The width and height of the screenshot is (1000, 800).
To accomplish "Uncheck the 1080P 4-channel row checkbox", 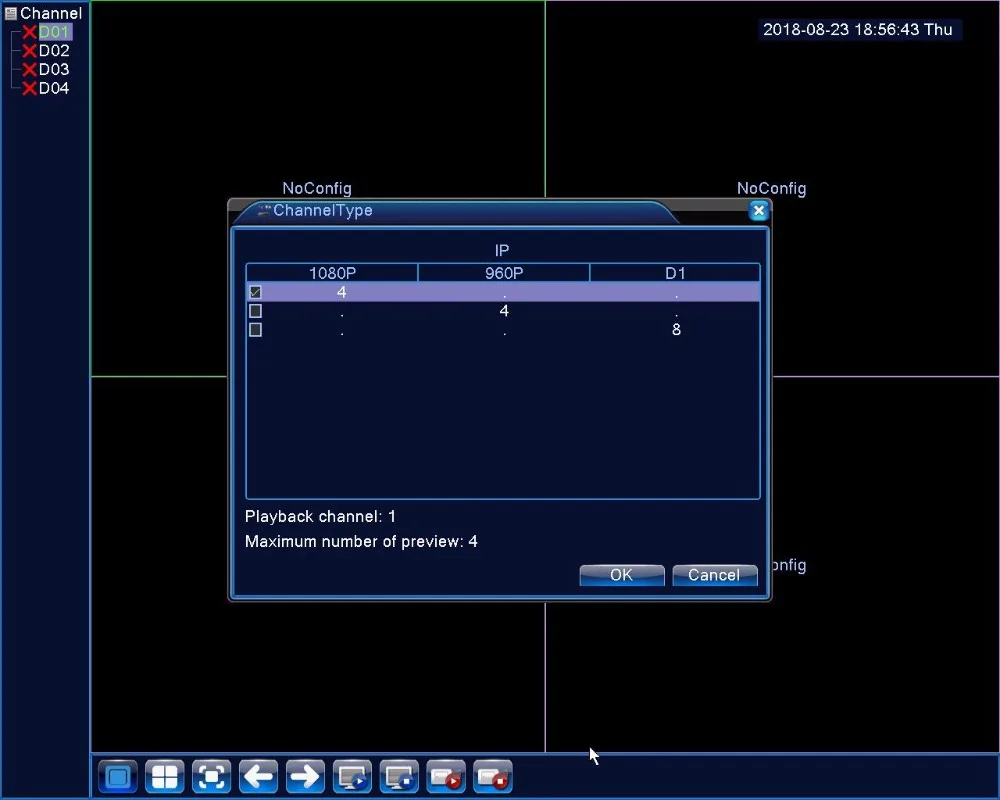I will (x=255, y=292).
